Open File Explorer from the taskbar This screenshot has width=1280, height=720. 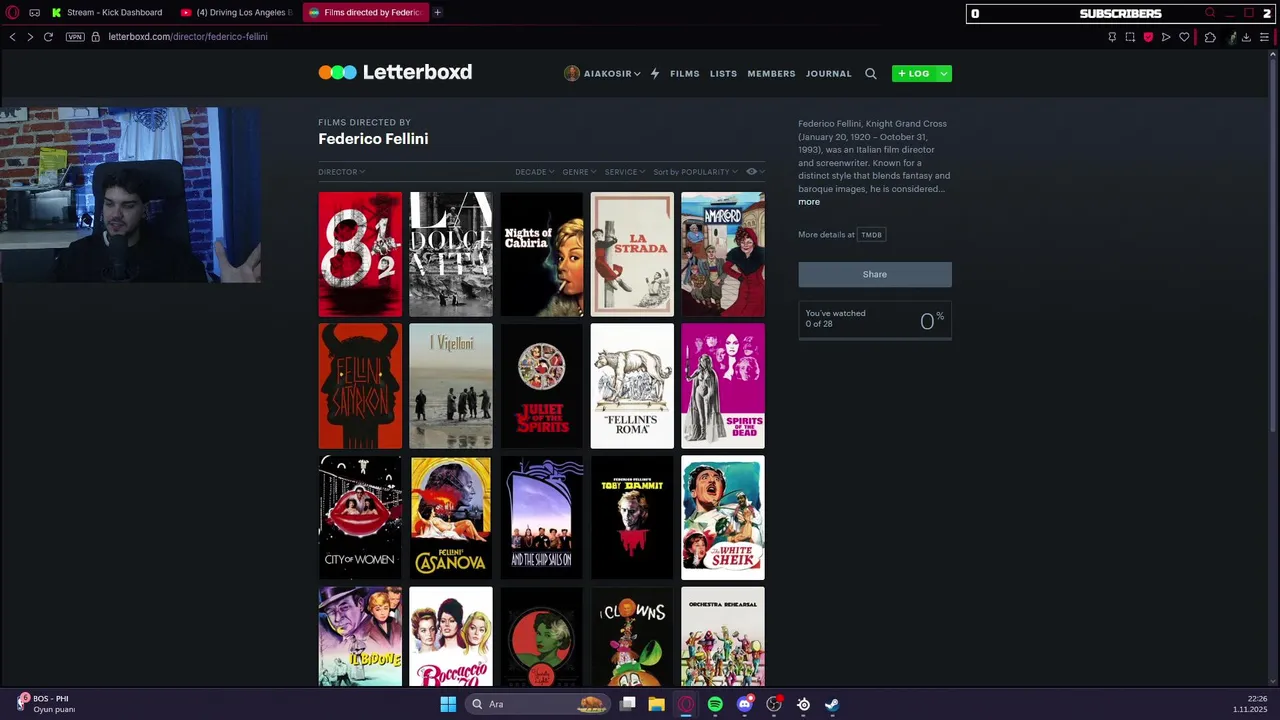(656, 704)
